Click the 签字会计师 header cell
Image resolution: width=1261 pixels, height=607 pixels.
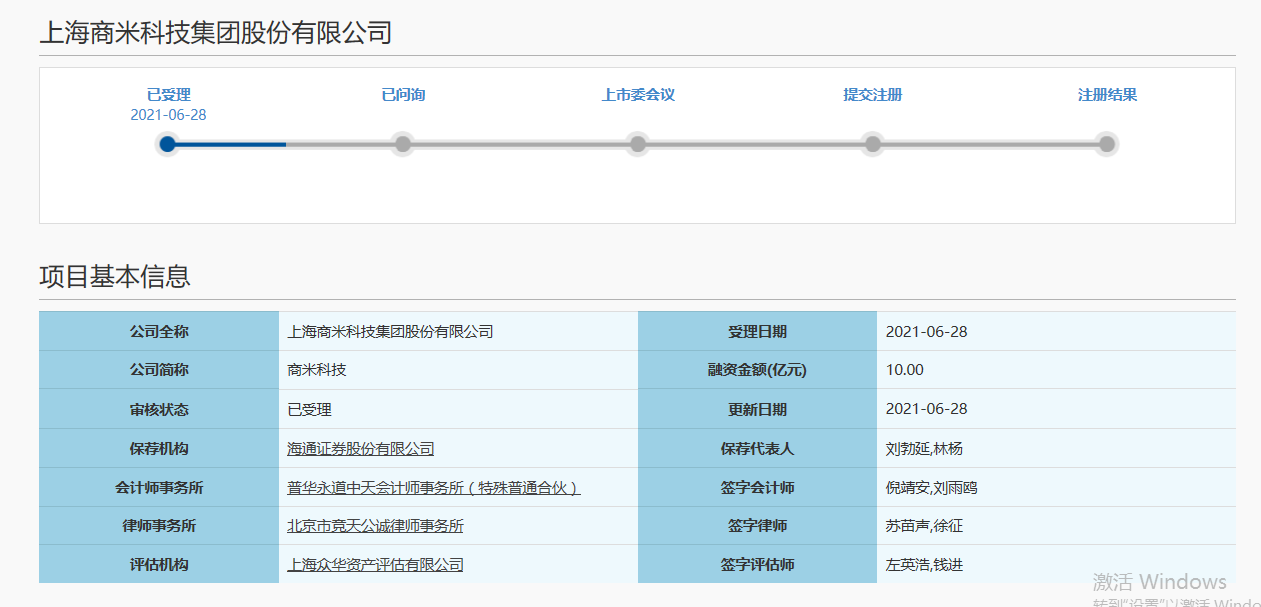coord(757,488)
